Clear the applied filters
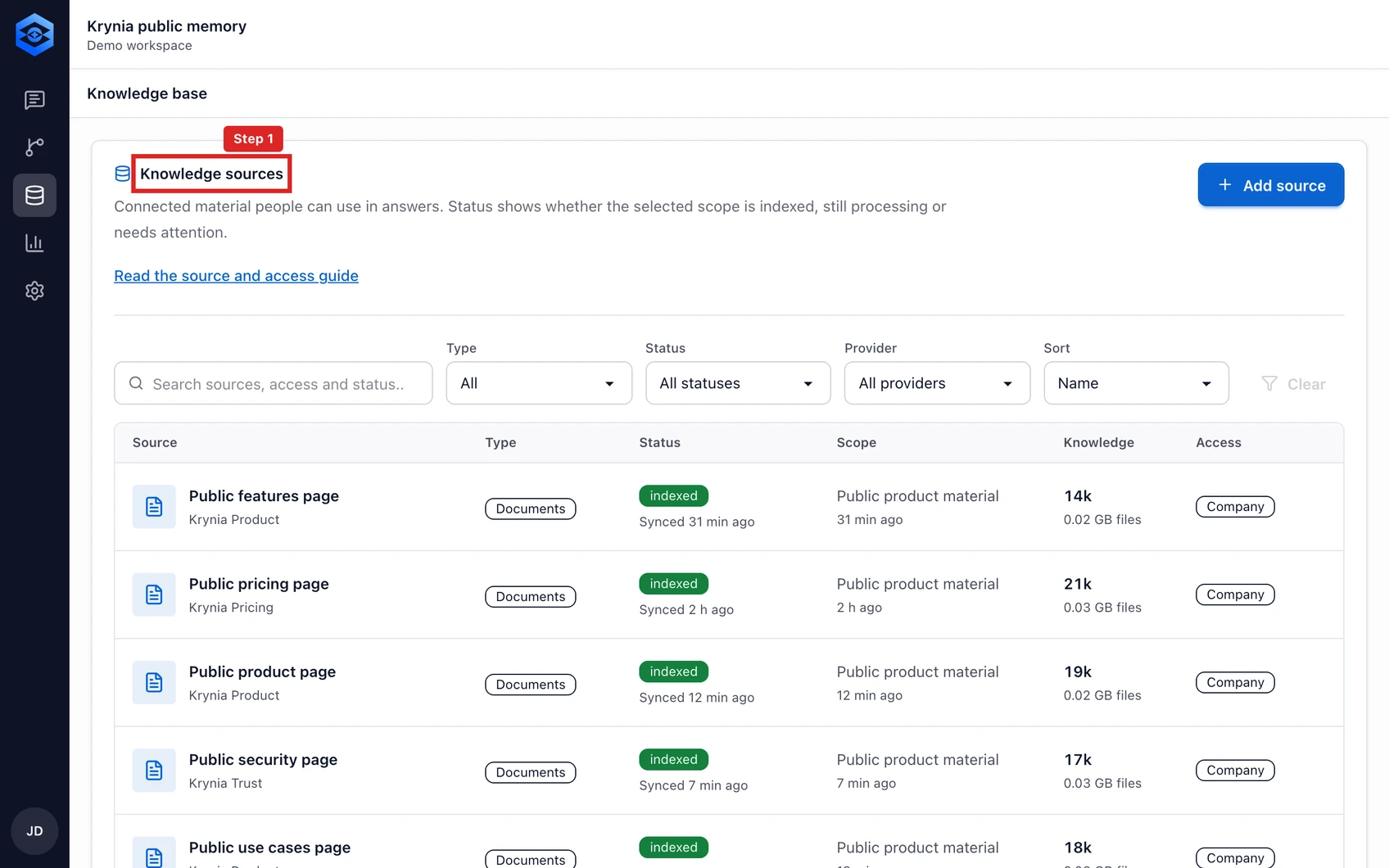This screenshot has width=1389, height=868. (1294, 383)
